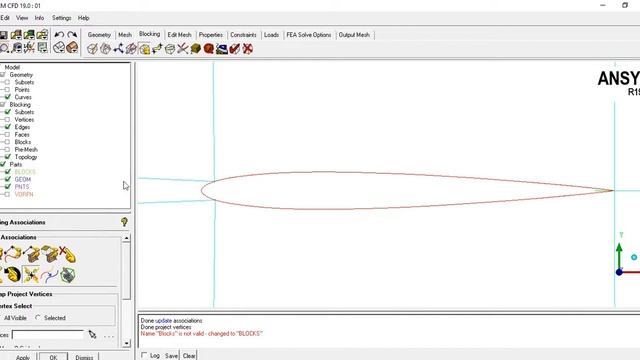Open the Measure Distance tool
Viewport: 640px width, 360px height.
(x=17, y=48)
